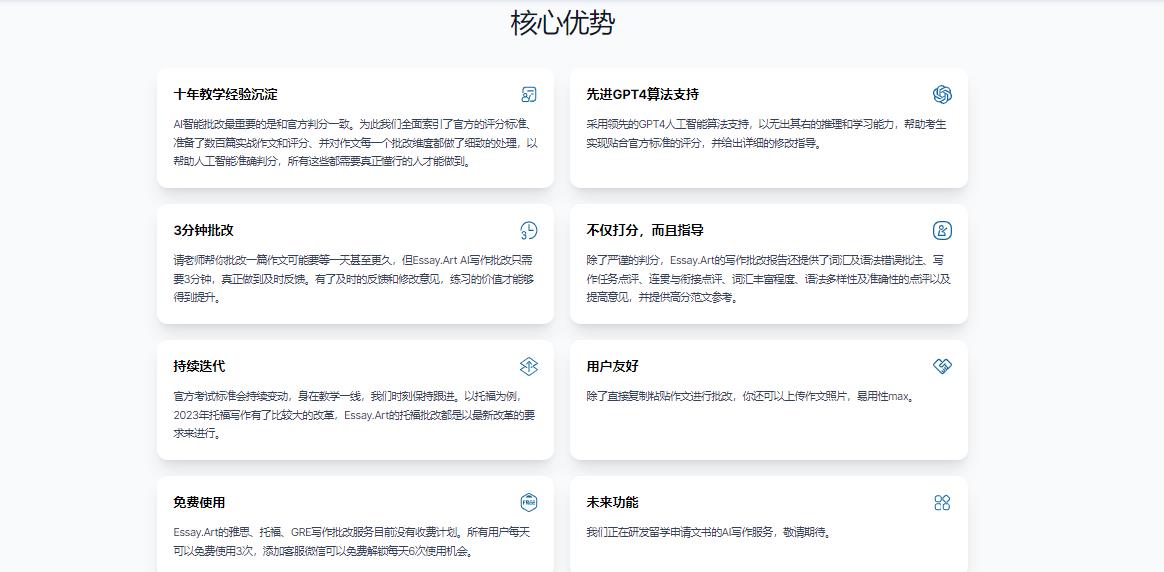Image resolution: width=1164 pixels, height=572 pixels.
Task: Select the 十年教学经验沉淀 card title
Action: point(225,95)
